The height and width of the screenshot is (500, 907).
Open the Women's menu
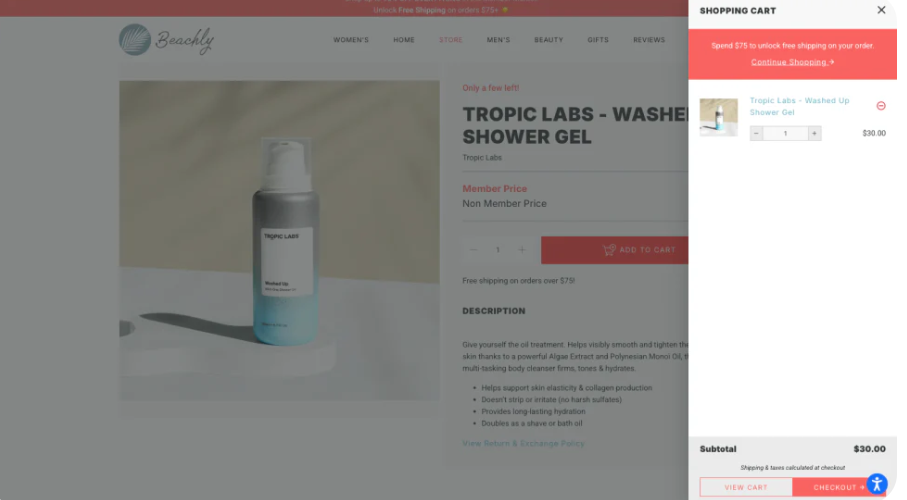351,40
